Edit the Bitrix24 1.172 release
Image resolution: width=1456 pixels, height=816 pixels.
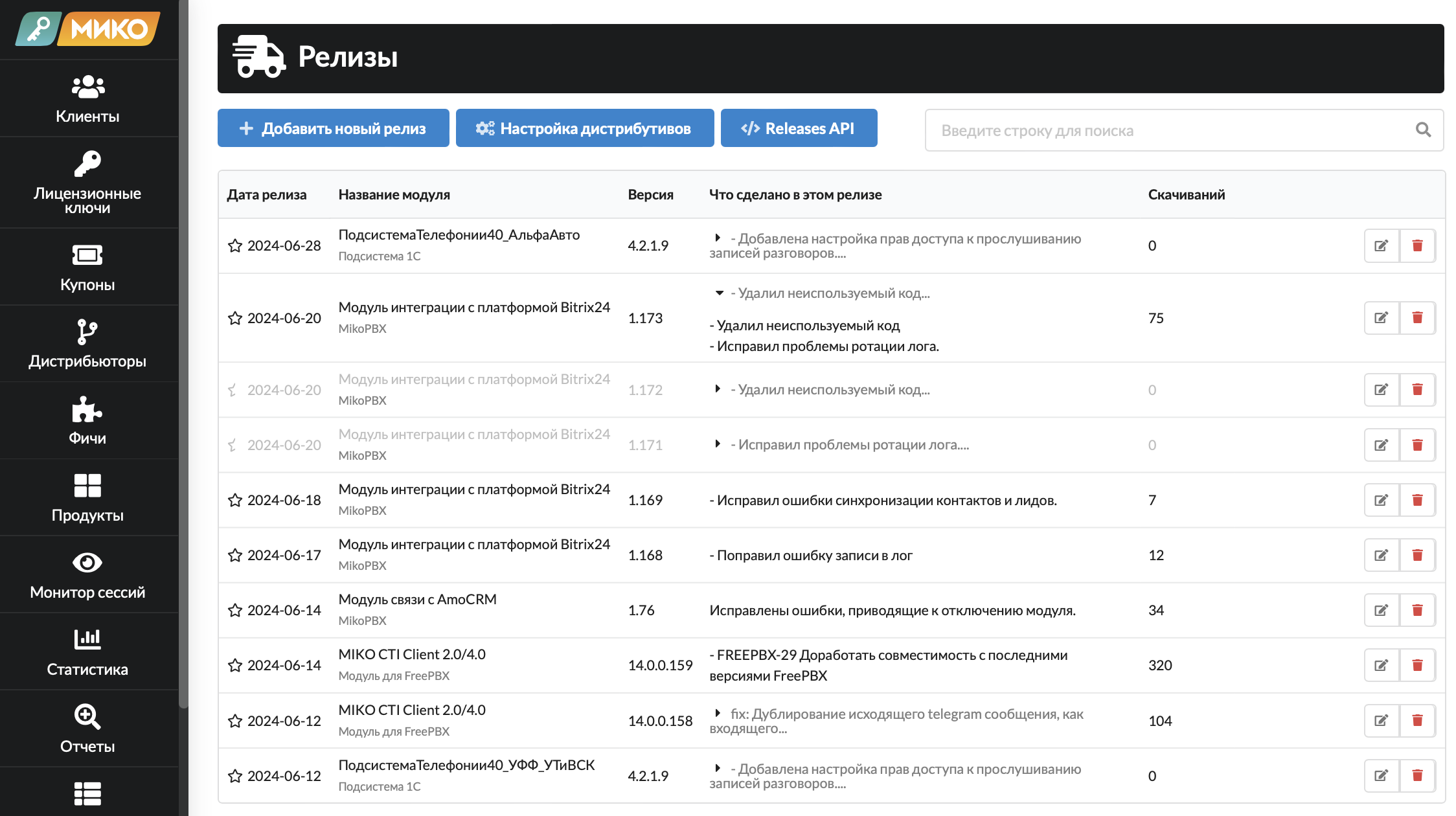pos(1382,390)
